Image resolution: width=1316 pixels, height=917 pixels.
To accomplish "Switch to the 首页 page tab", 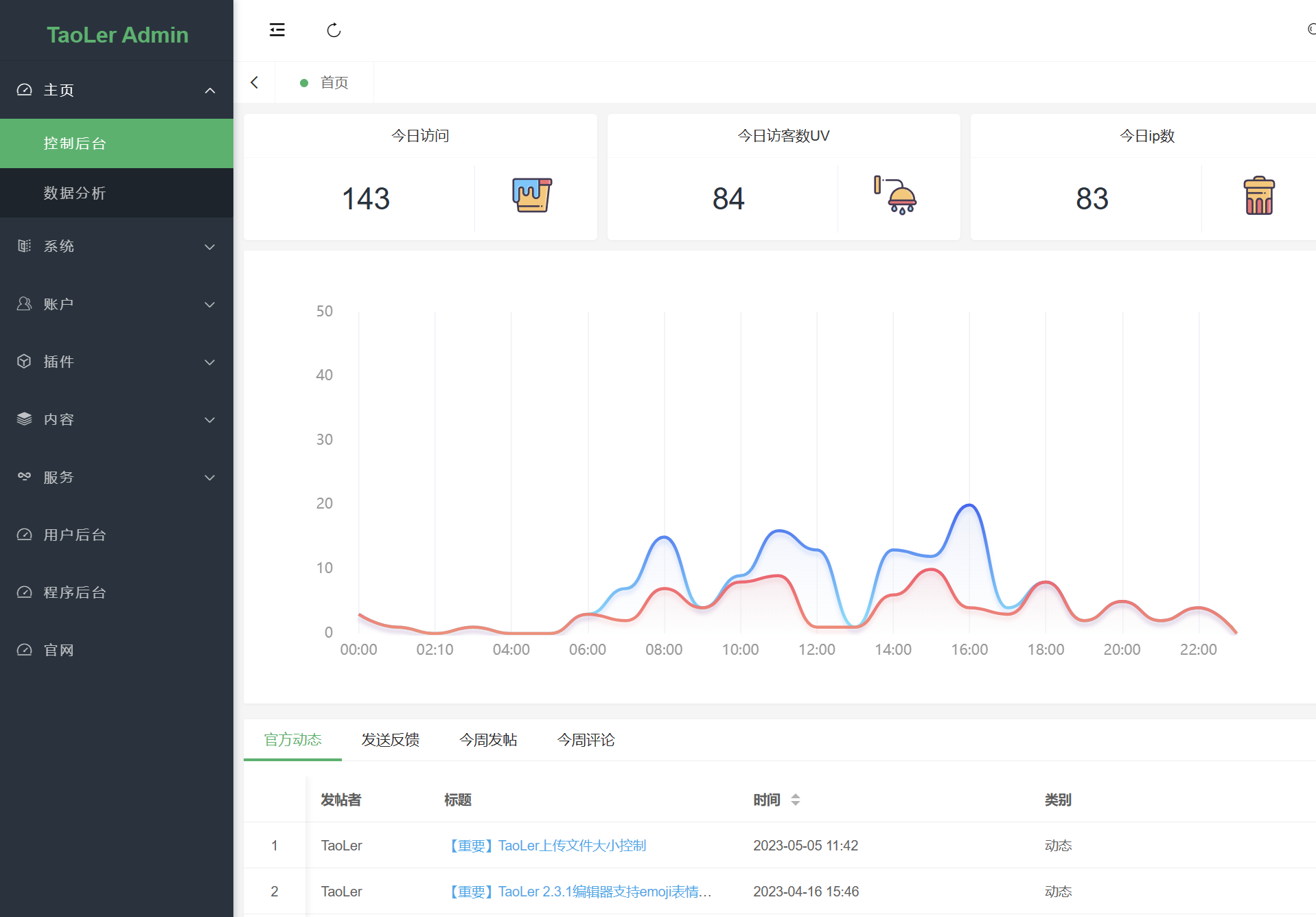I will click(325, 82).
